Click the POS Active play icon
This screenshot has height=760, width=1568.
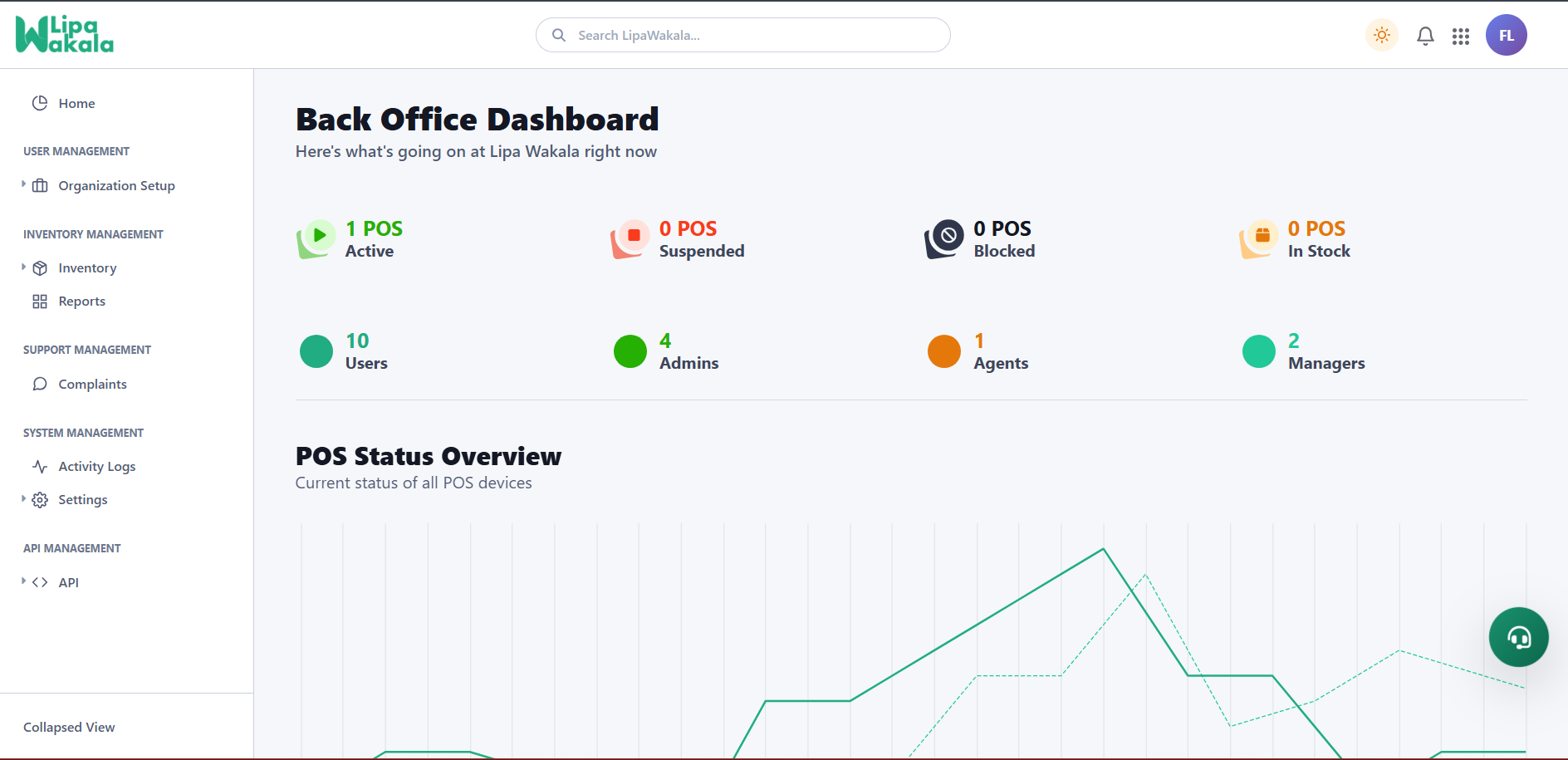coord(316,238)
